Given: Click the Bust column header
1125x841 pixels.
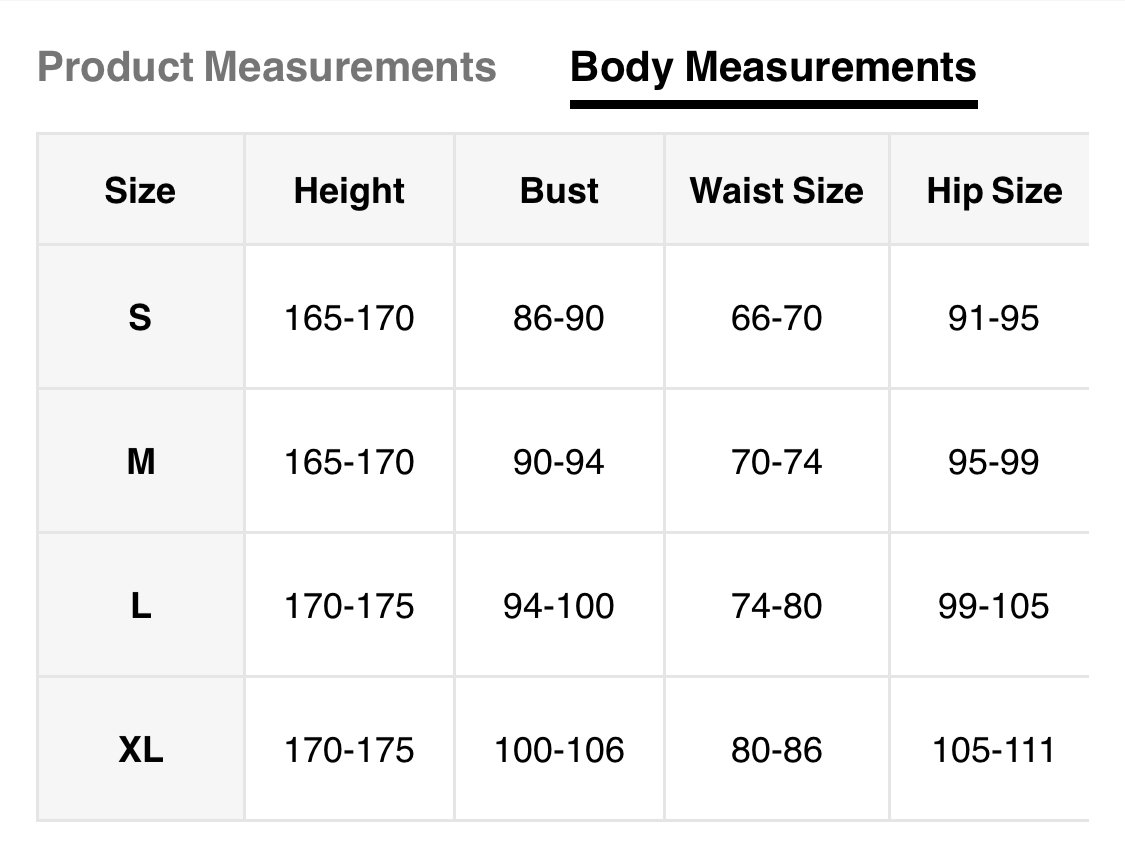Looking at the screenshot, I should click(x=559, y=190).
